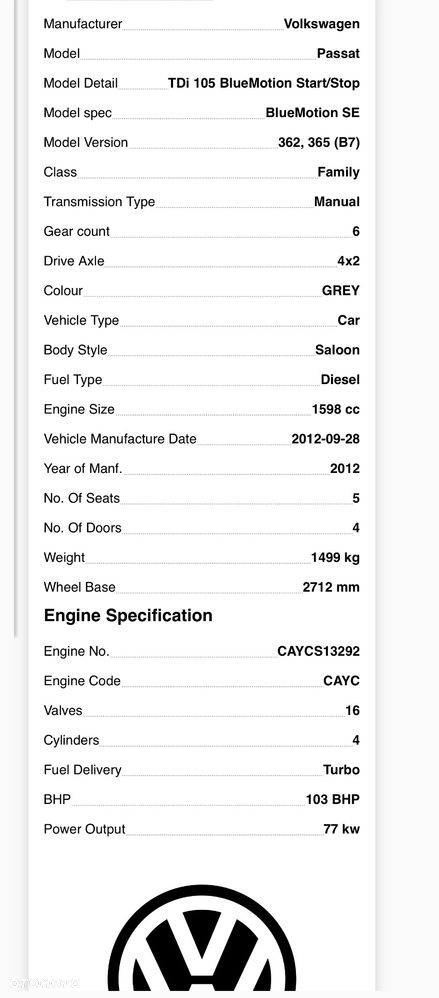Select the 1598 cc engine size

coord(335,409)
